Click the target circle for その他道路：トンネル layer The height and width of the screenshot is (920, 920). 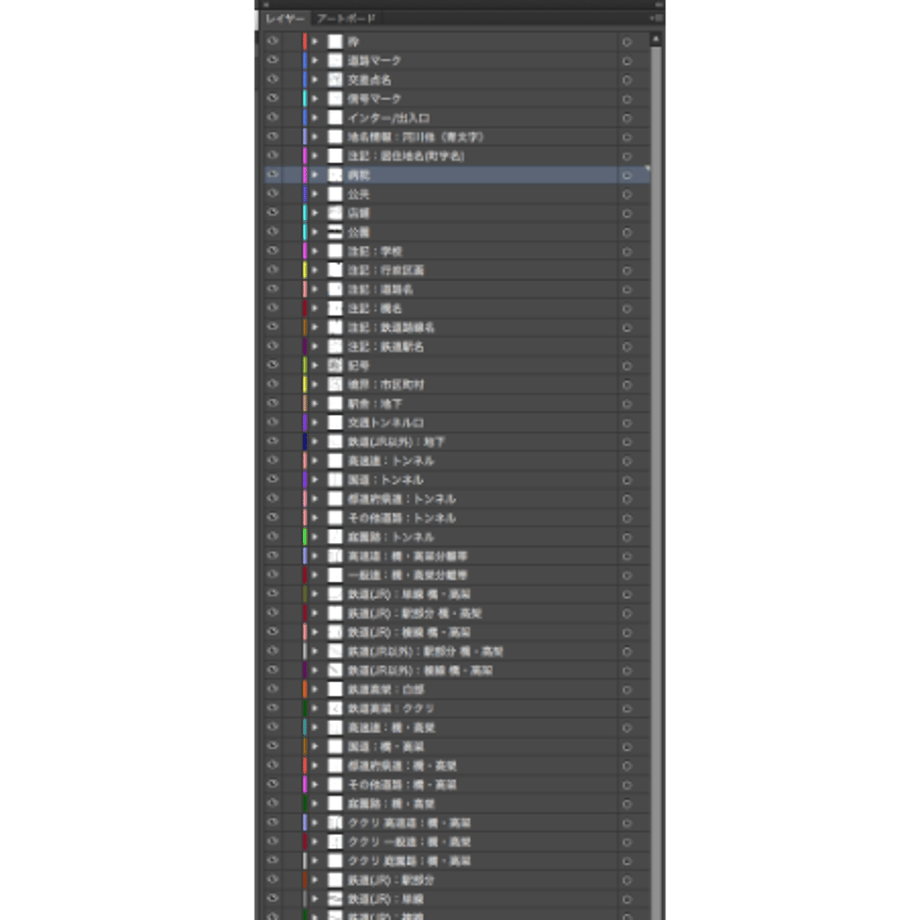point(627,518)
